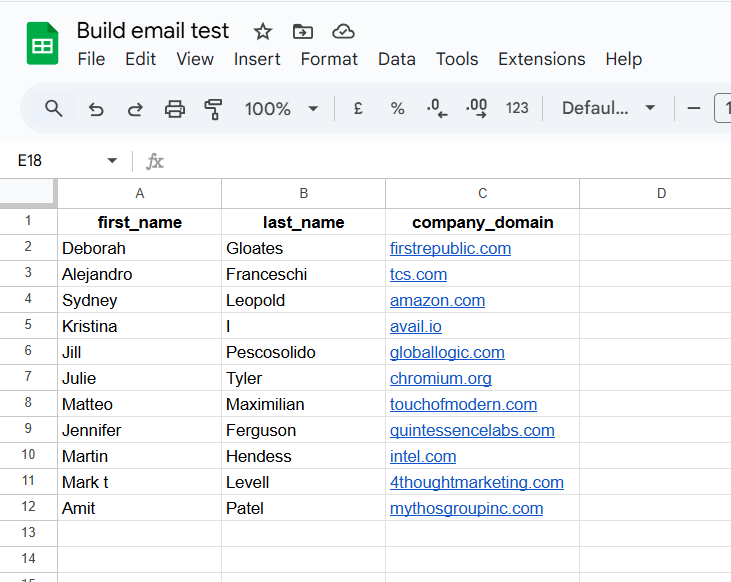This screenshot has width=731, height=582.
Task: Check the cloud document status icon
Action: (x=343, y=31)
